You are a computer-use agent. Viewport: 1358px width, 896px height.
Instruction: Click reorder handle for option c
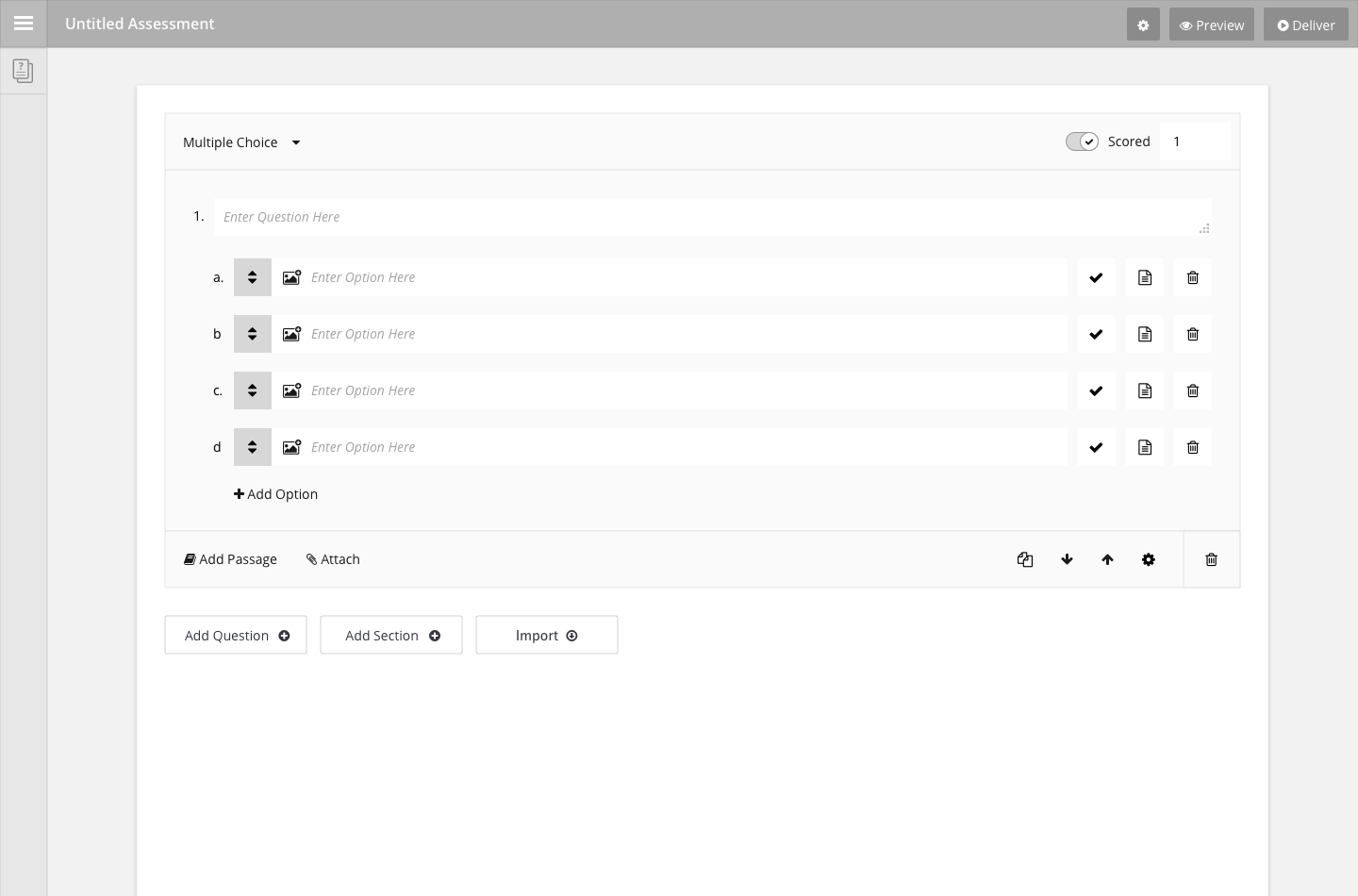(x=253, y=390)
